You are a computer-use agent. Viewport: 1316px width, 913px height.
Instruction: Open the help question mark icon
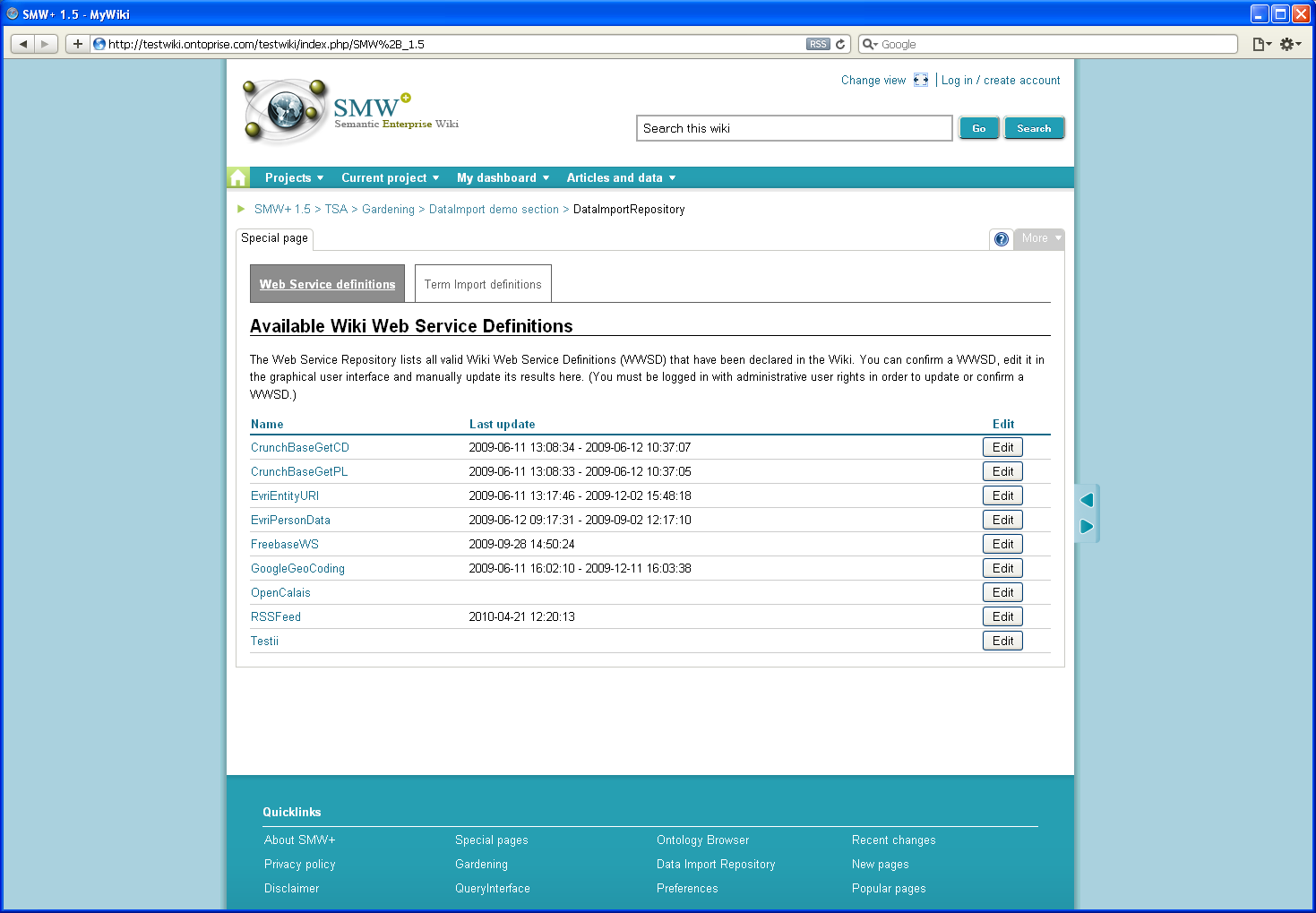click(1002, 239)
